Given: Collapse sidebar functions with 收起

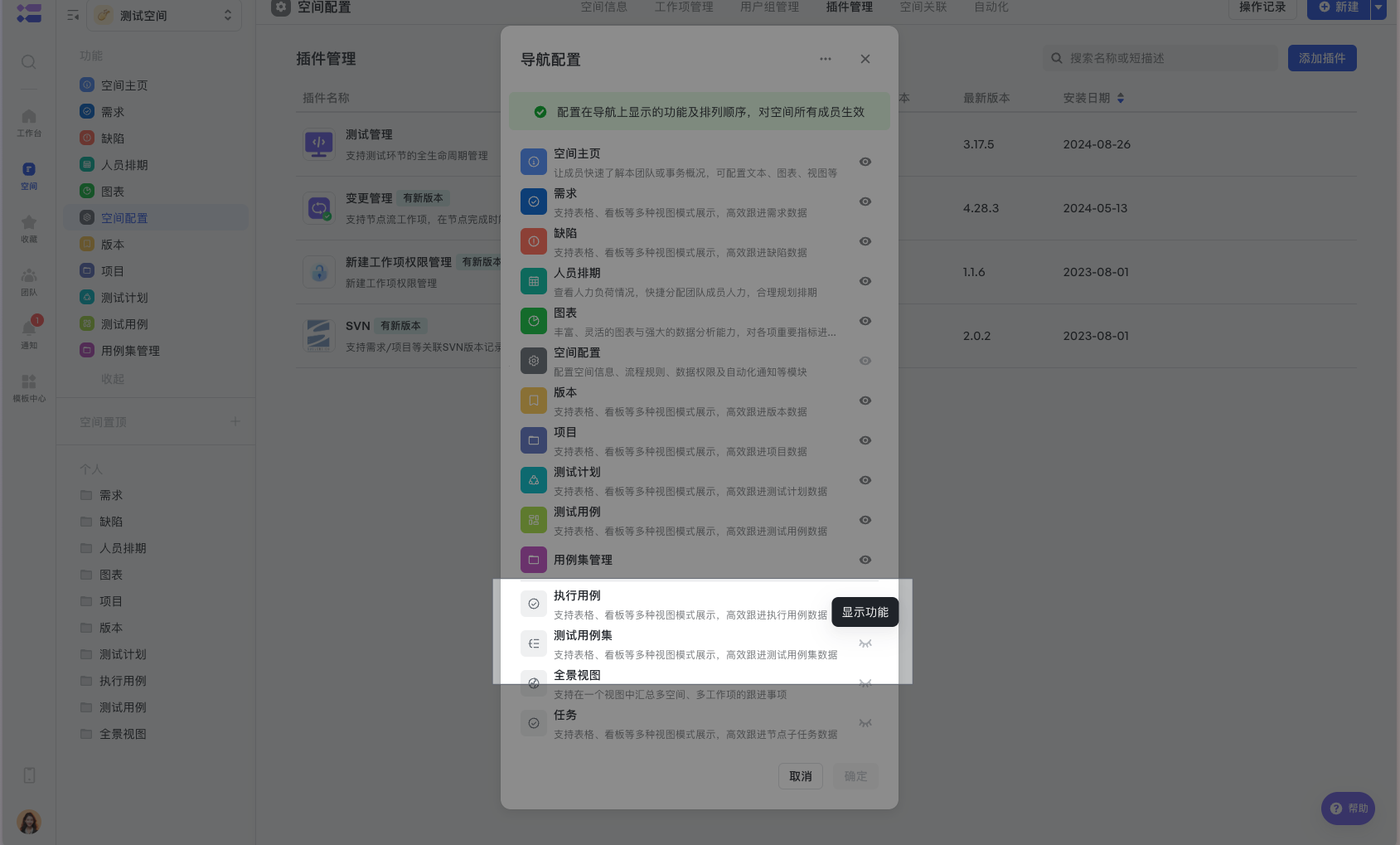Looking at the screenshot, I should [113, 379].
